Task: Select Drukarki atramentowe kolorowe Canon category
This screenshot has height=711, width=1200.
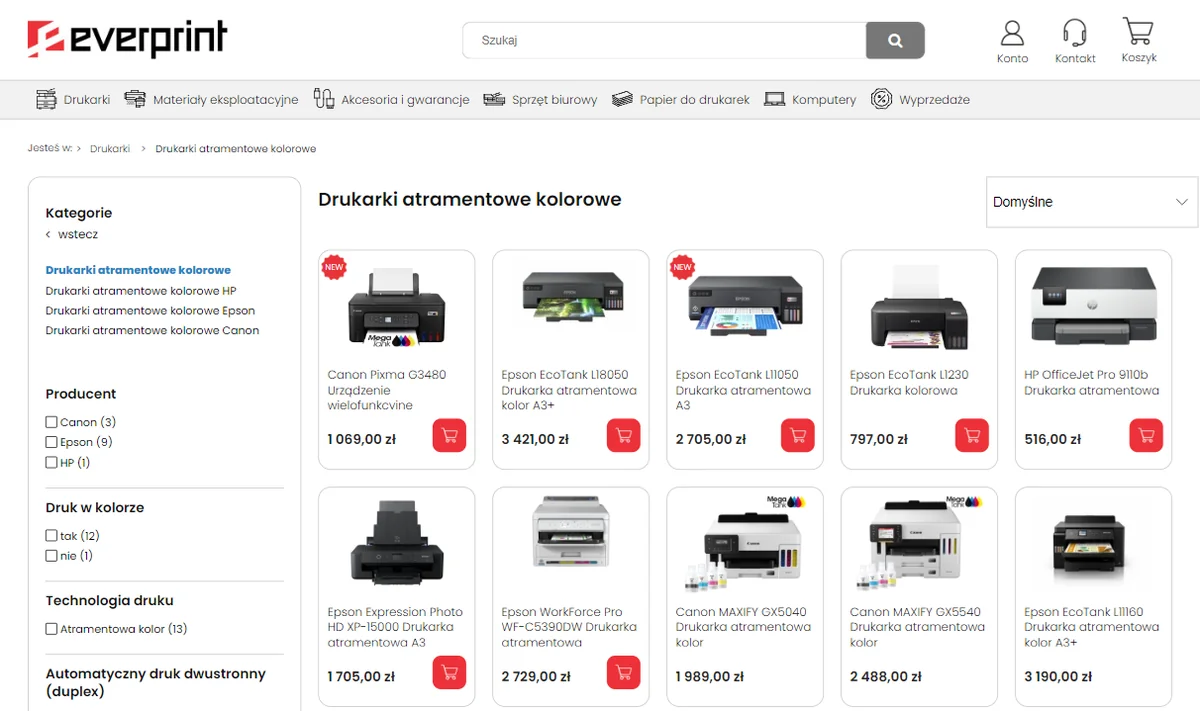Action: click(x=152, y=330)
